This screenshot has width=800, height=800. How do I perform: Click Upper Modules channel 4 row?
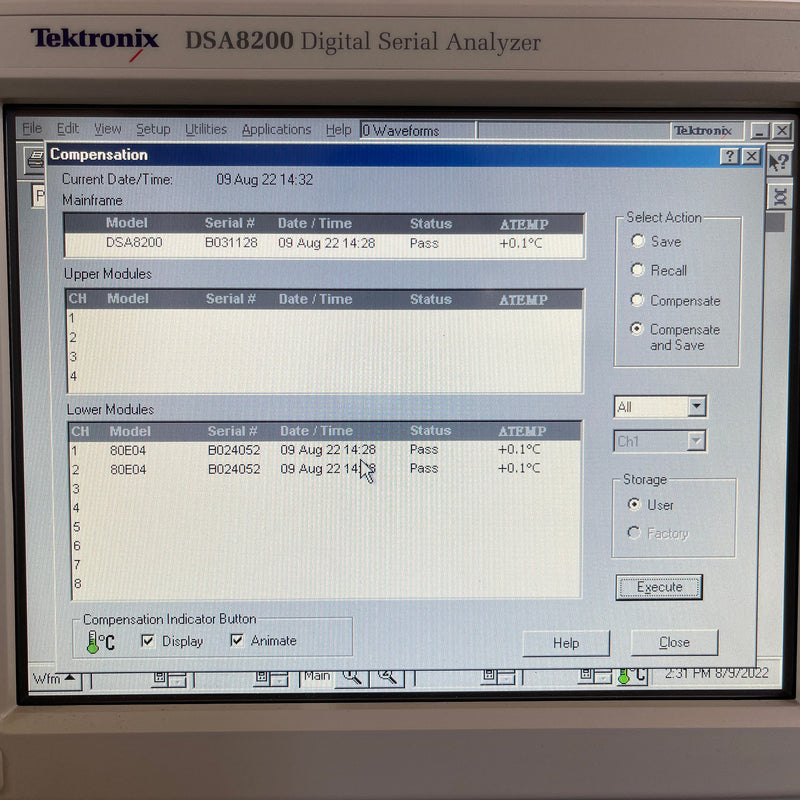coord(324,376)
